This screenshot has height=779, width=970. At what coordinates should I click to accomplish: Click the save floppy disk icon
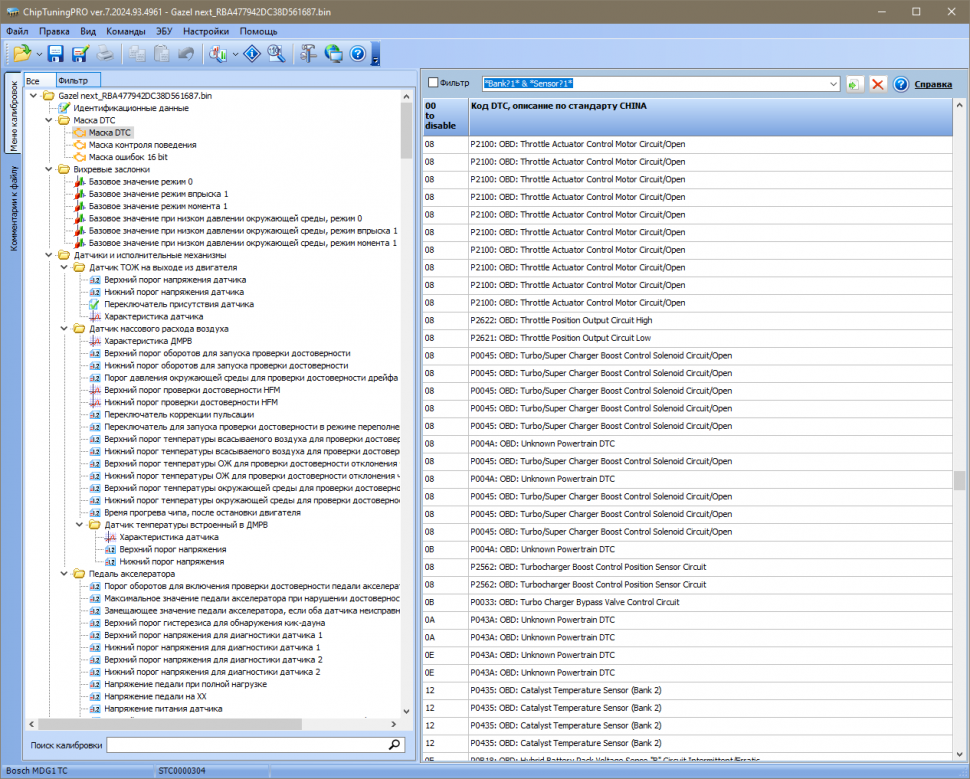(56, 54)
